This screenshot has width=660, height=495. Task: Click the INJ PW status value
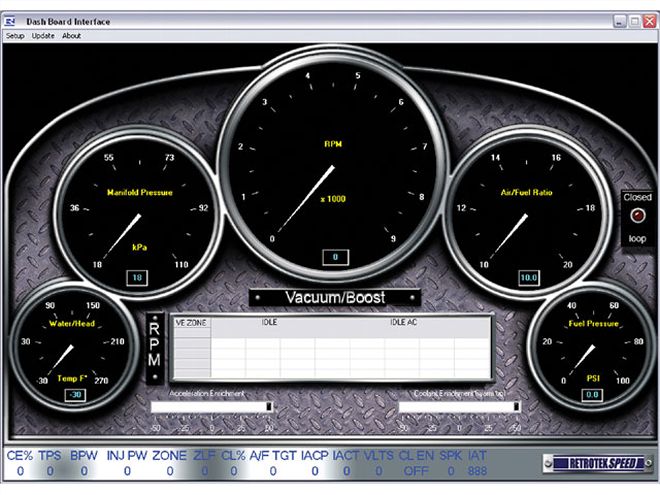[128, 471]
